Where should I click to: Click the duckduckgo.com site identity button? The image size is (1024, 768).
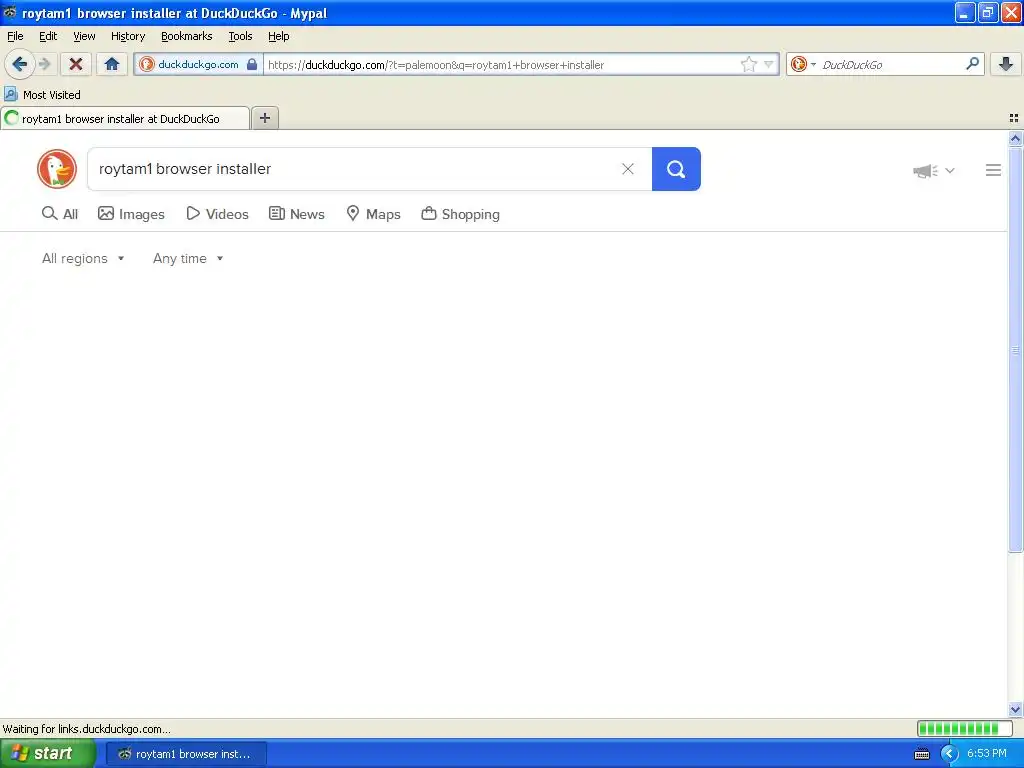point(199,64)
